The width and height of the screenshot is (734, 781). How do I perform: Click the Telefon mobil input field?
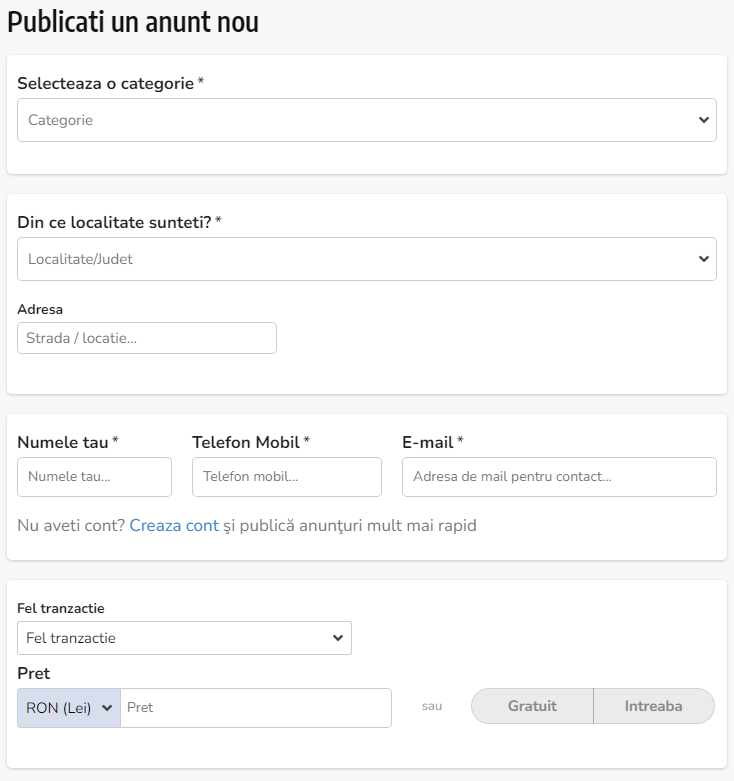point(287,477)
